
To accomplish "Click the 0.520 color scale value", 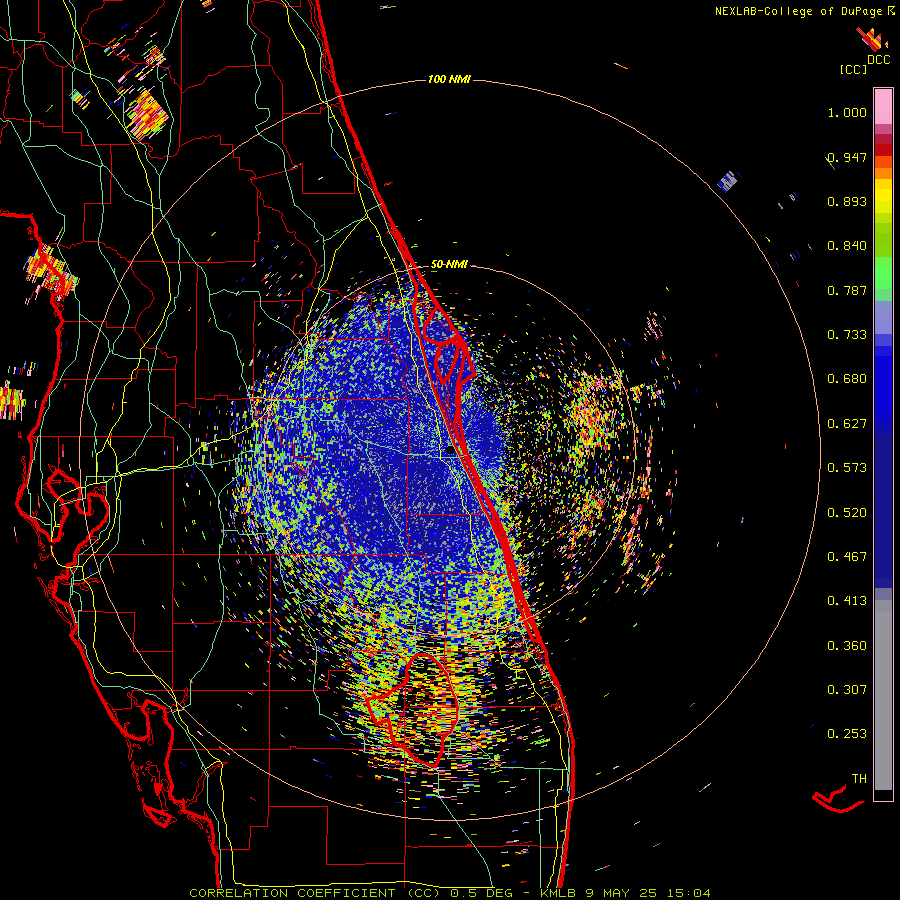I will pyautogui.click(x=847, y=513).
